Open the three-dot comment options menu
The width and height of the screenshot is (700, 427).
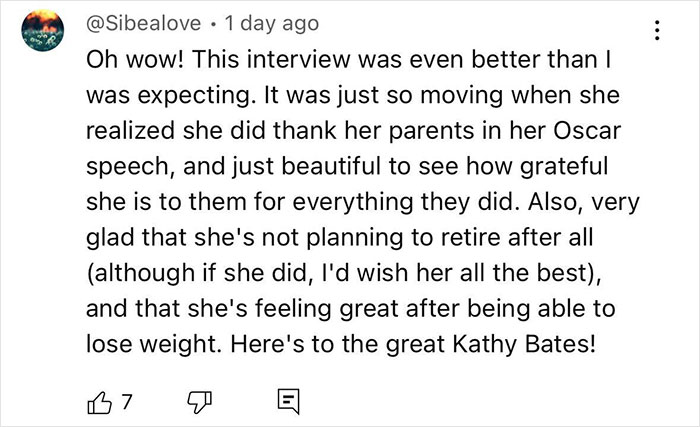tap(656, 29)
